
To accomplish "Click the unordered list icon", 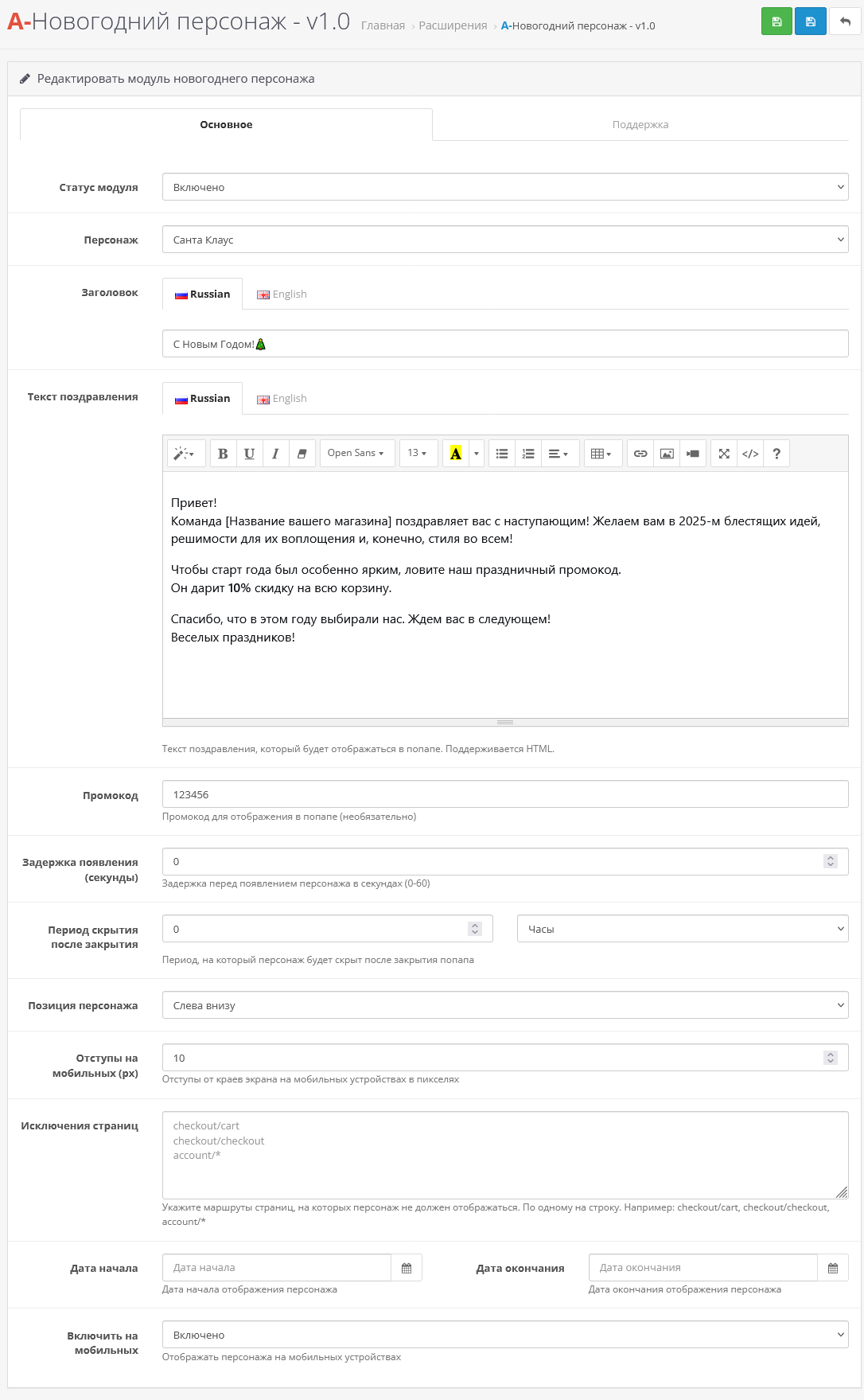I will tap(501, 454).
